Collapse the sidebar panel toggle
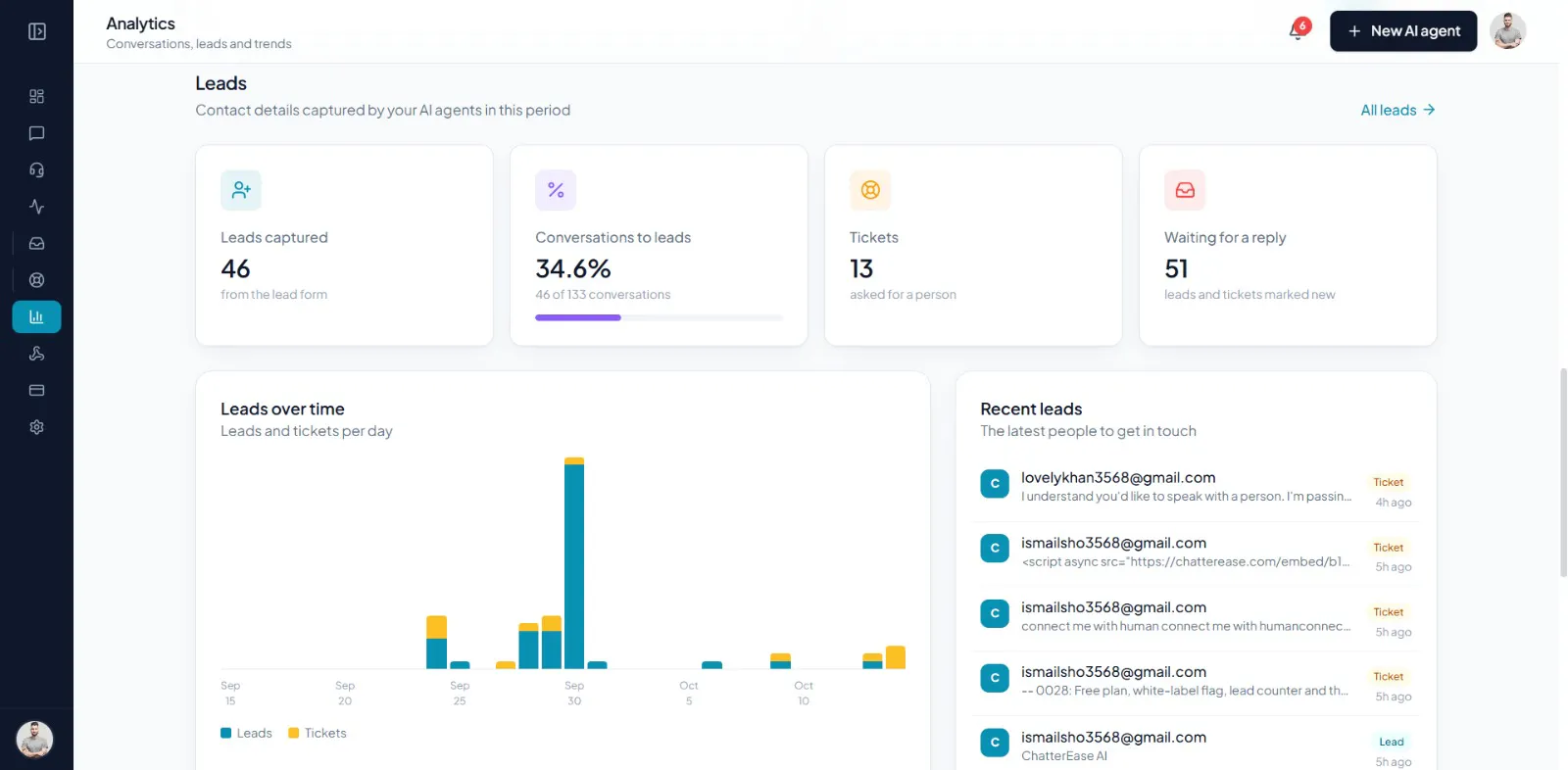This screenshot has width=1568, height=770. 37,31
